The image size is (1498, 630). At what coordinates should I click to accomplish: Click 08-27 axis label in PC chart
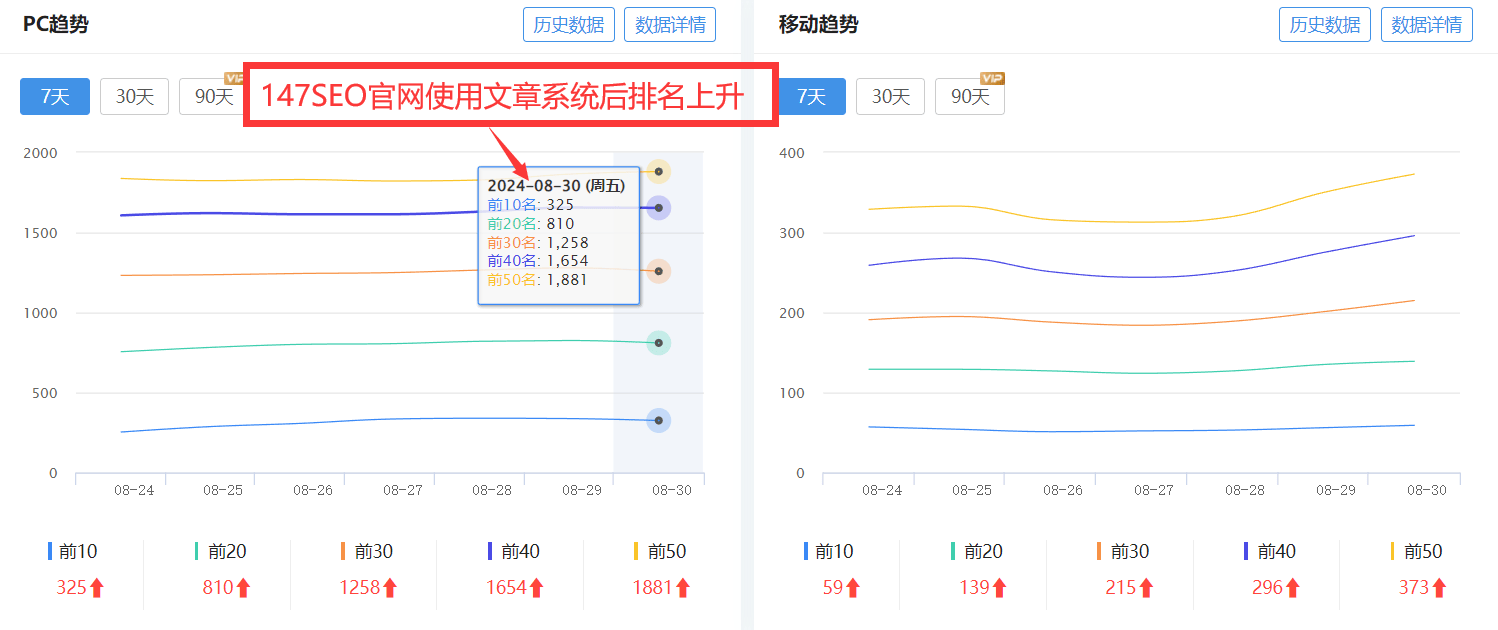coord(403,491)
